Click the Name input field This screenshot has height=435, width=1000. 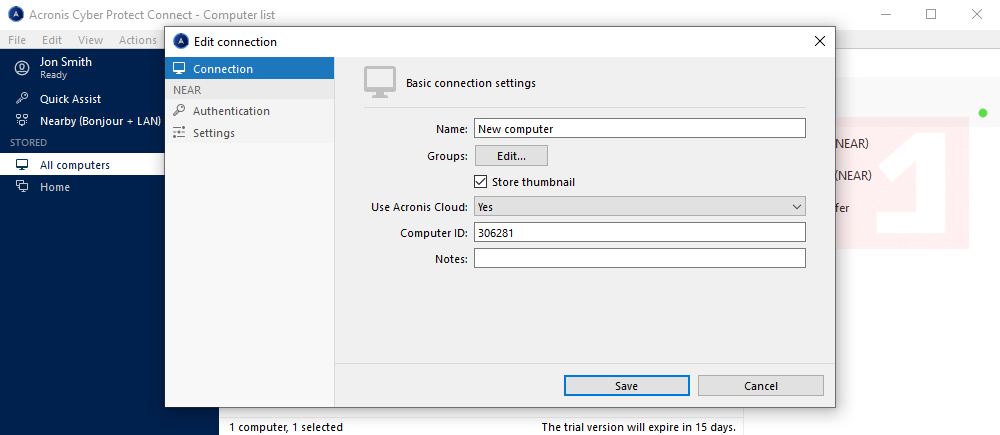click(x=639, y=128)
